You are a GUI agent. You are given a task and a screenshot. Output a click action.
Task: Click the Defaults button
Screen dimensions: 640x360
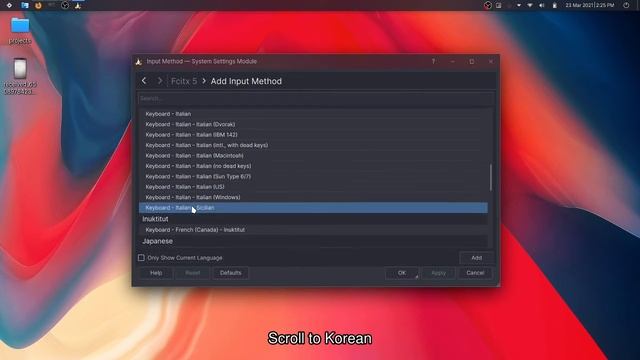[231, 273]
